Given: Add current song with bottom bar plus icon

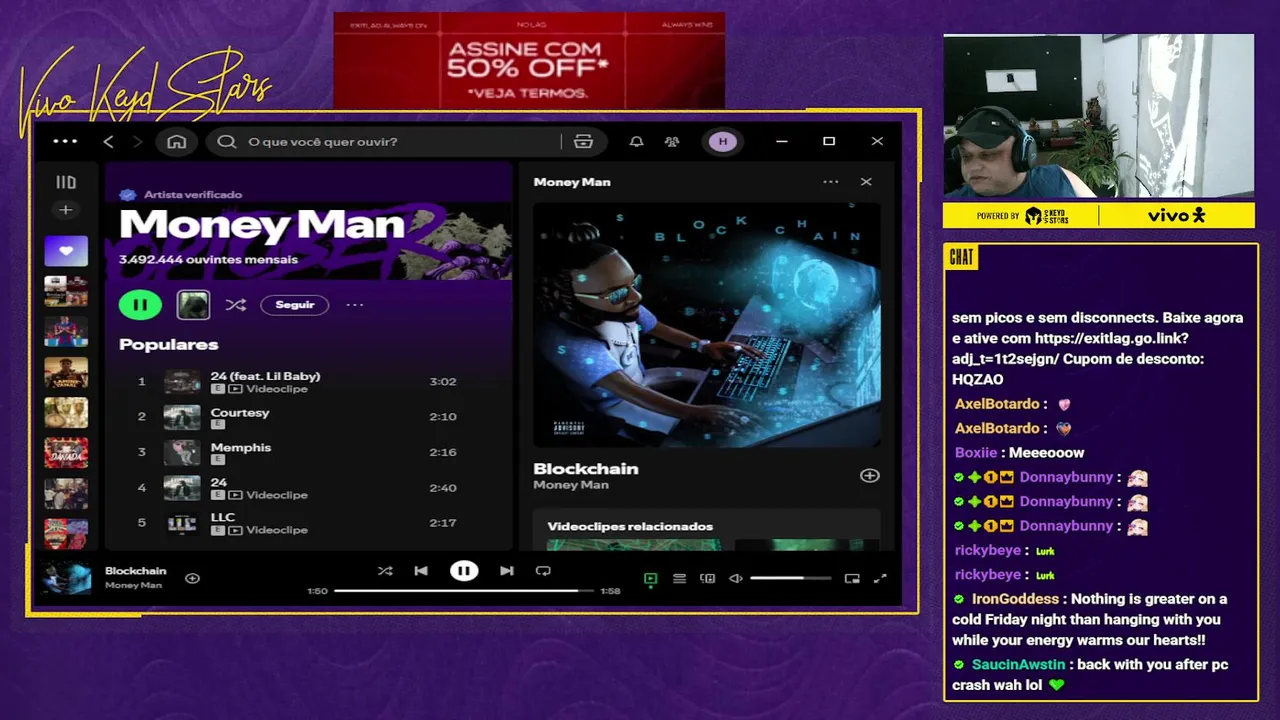Looking at the screenshot, I should coord(193,578).
